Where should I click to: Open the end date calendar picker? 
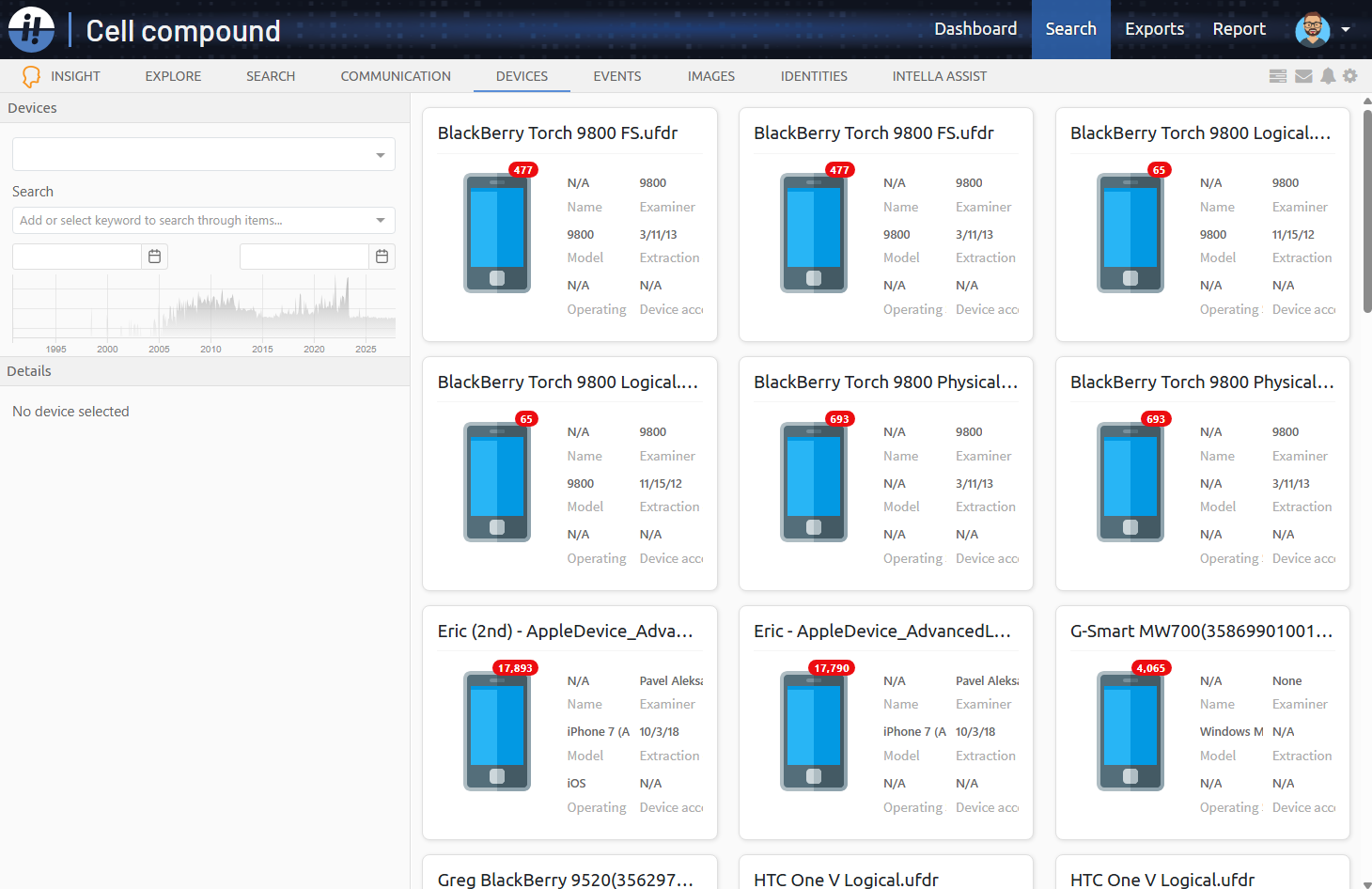pyautogui.click(x=382, y=257)
